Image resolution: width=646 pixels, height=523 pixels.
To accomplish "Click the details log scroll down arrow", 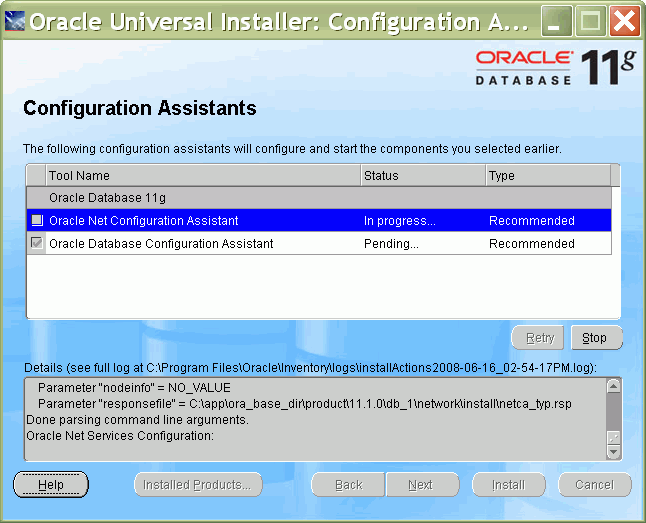I will pyautogui.click(x=613, y=452).
